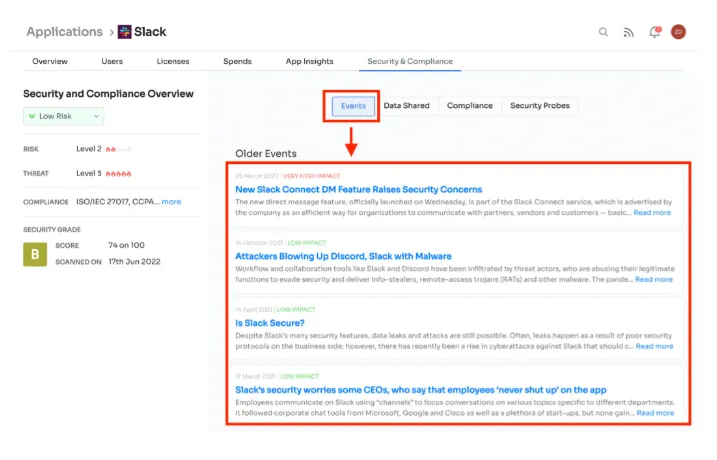Go to Applications breadcrumb
This screenshot has height=460, width=717.
pos(64,32)
